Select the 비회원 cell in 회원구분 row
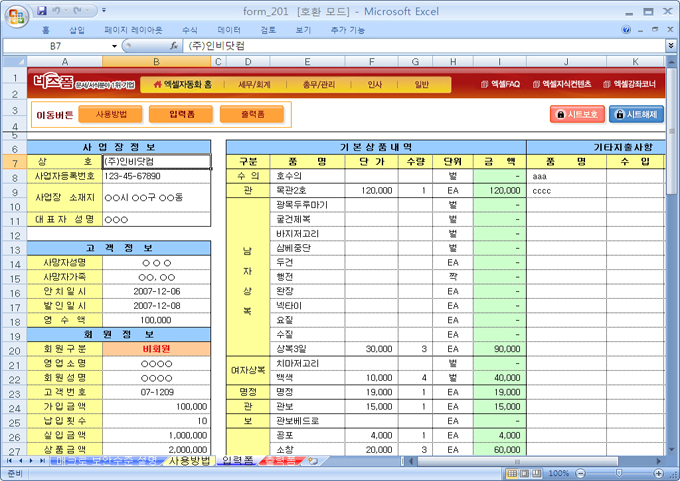This screenshot has height=481, width=680. 157,350
